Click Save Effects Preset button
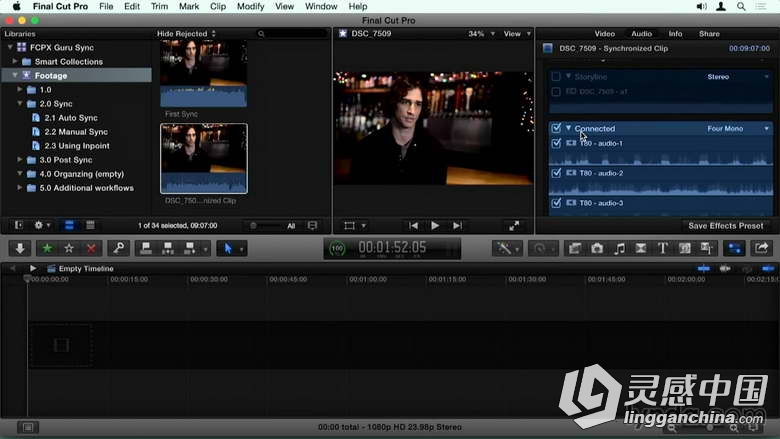 pyautogui.click(x=725, y=226)
